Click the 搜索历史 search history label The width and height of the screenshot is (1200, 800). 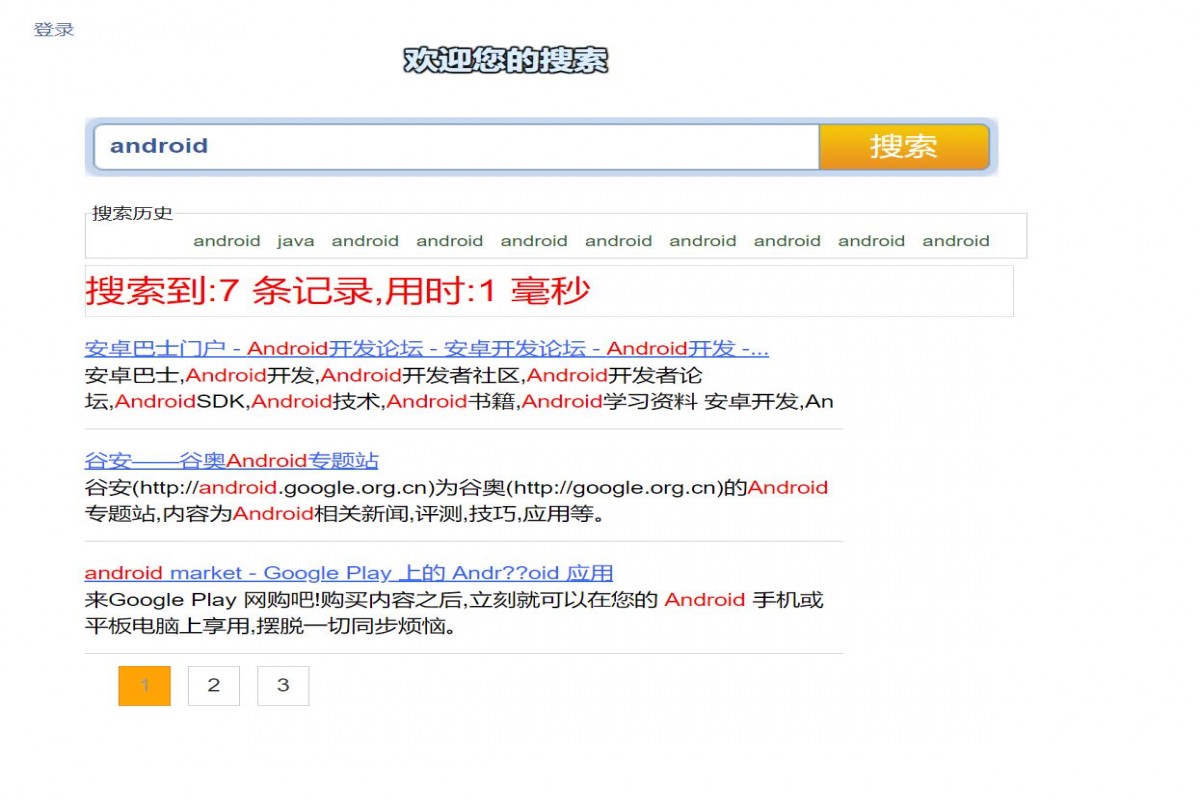pyautogui.click(x=131, y=213)
